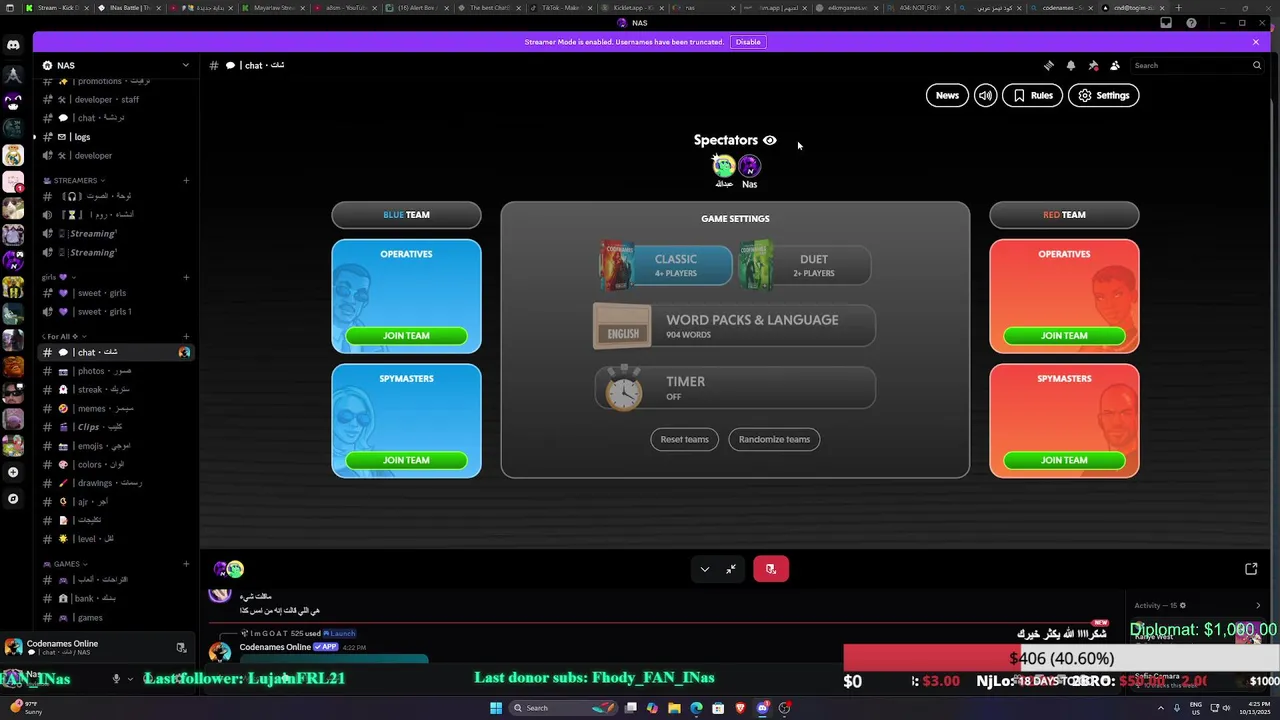The image size is (1280, 720).
Task: Open the bank channel
Action: click(x=116, y=598)
